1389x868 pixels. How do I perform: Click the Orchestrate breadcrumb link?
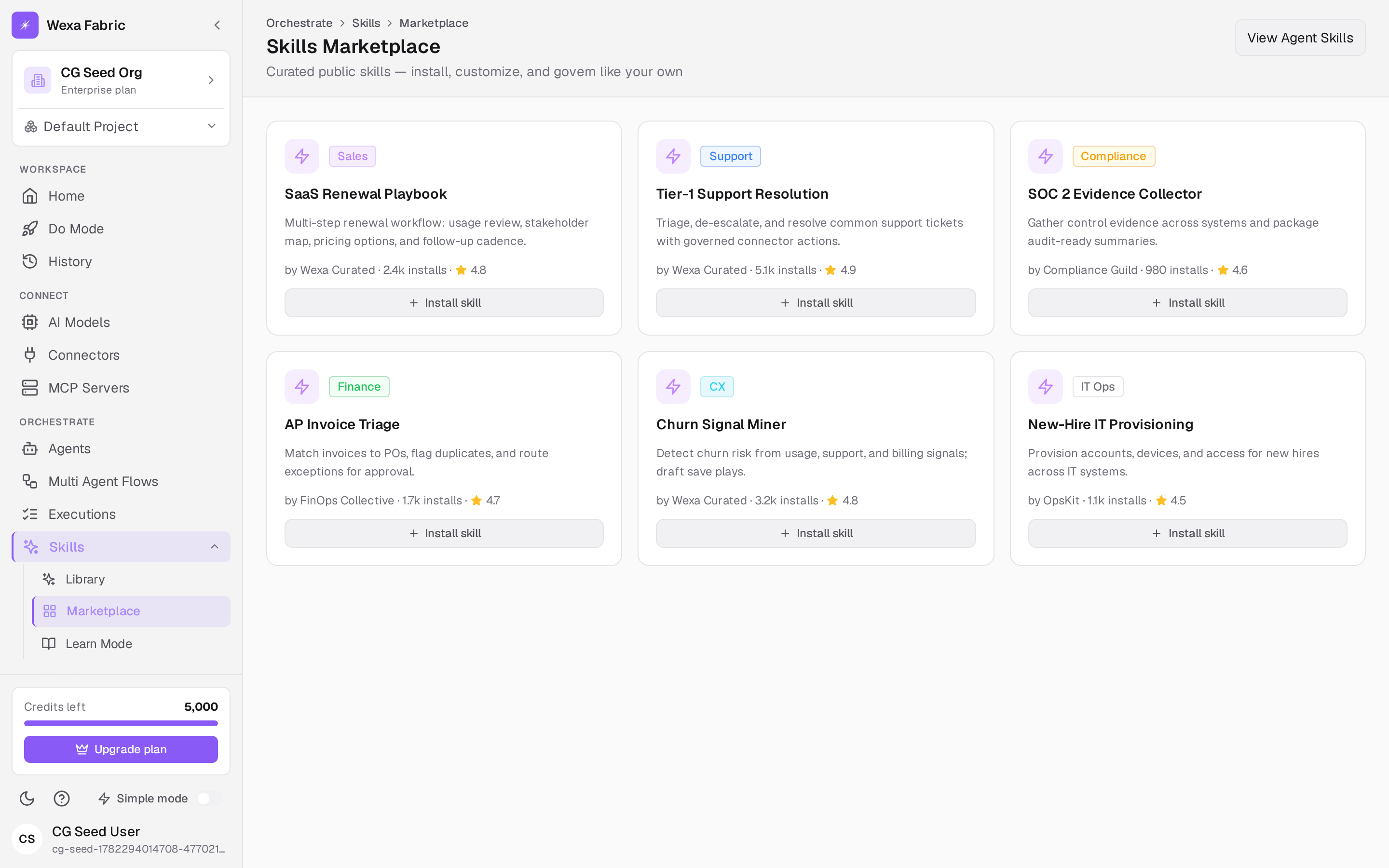[x=299, y=23]
